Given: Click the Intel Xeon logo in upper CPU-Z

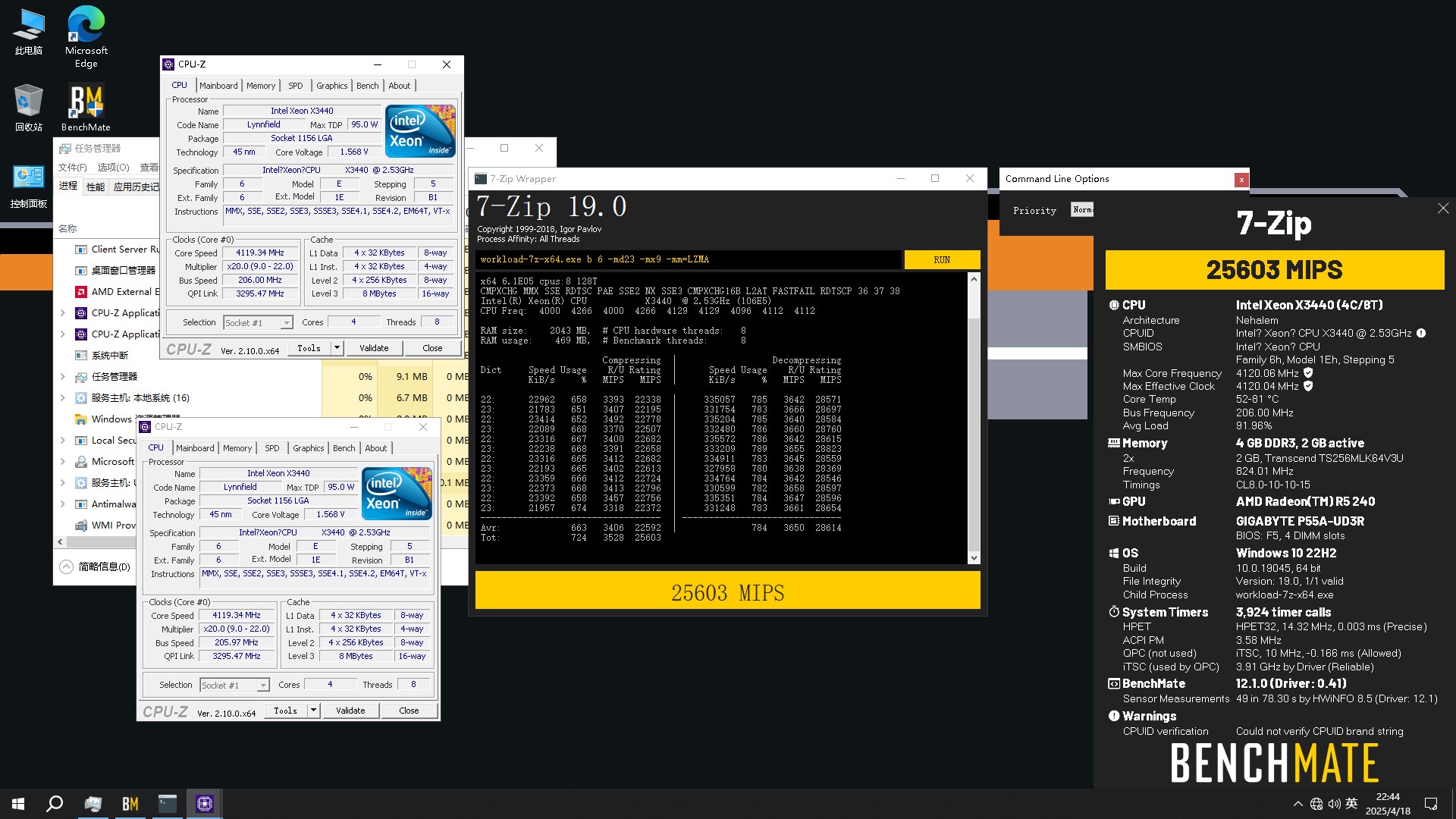Looking at the screenshot, I should (420, 130).
